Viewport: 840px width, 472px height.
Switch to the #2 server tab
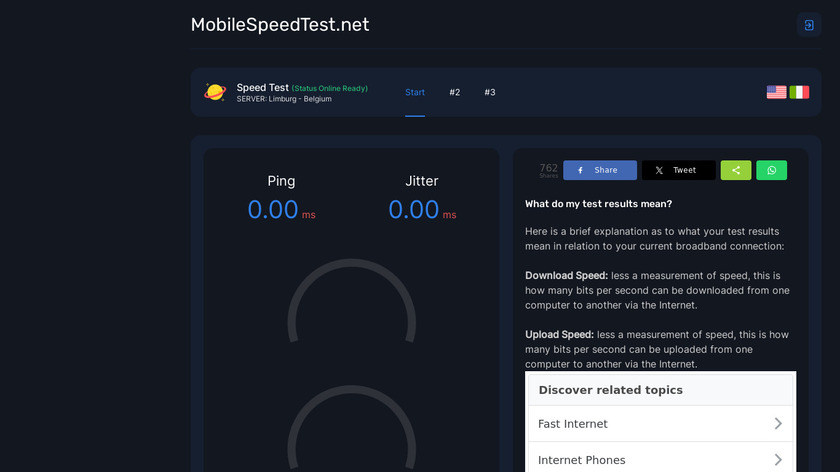[x=455, y=92]
